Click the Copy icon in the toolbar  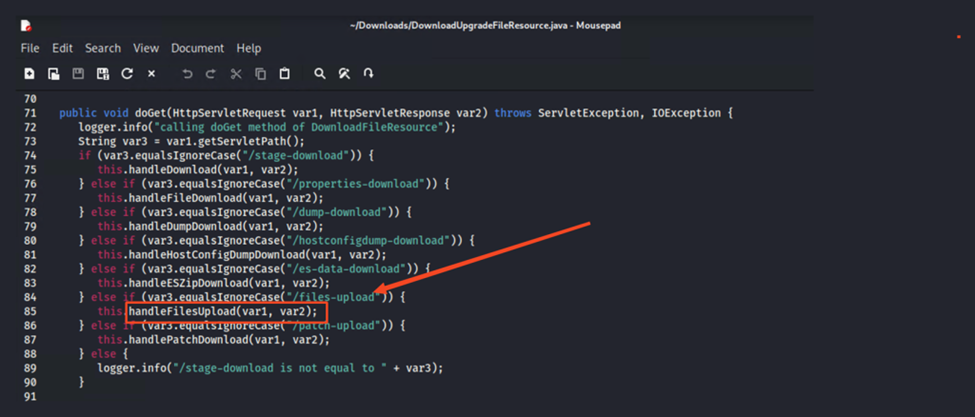tap(260, 74)
